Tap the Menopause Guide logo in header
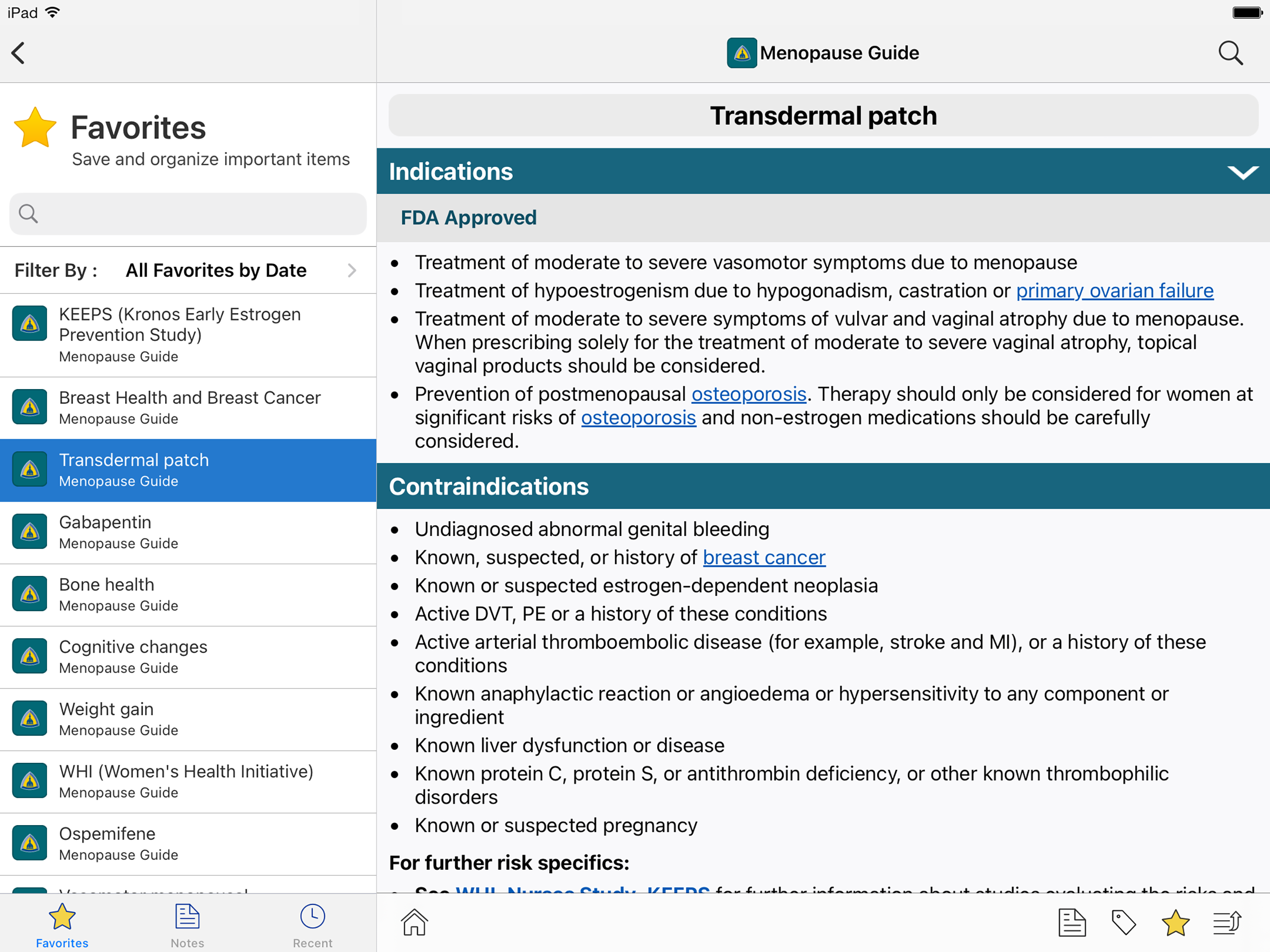This screenshot has height=952, width=1270. (x=742, y=53)
